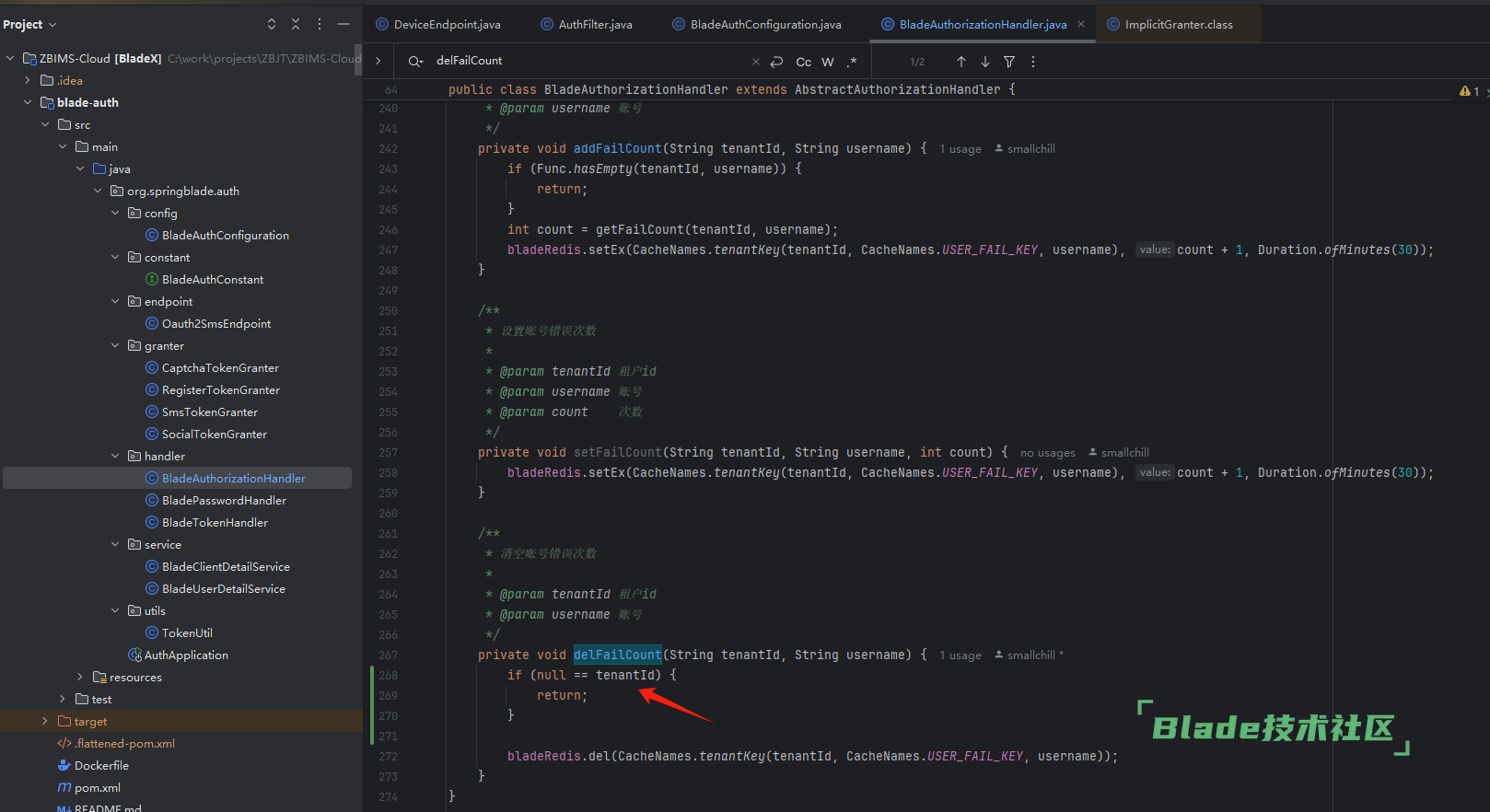Toggle match case Cc option

(x=804, y=62)
